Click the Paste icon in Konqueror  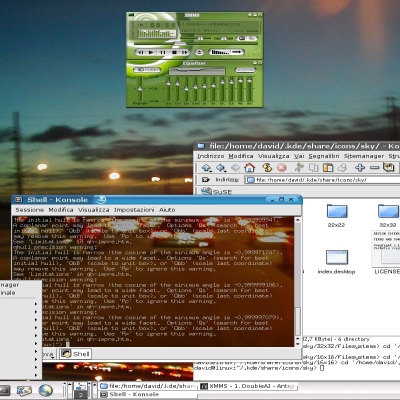(328, 167)
